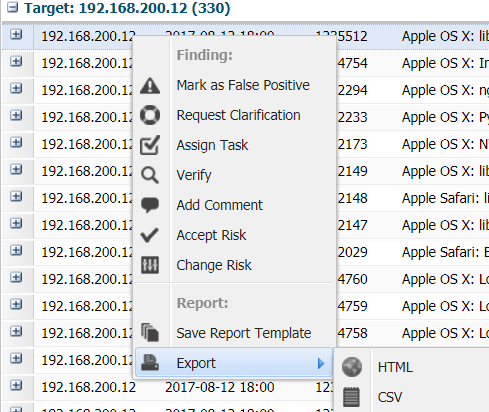The image size is (489, 412).
Task: Choose Add Comment menu entry
Action: pos(219,205)
